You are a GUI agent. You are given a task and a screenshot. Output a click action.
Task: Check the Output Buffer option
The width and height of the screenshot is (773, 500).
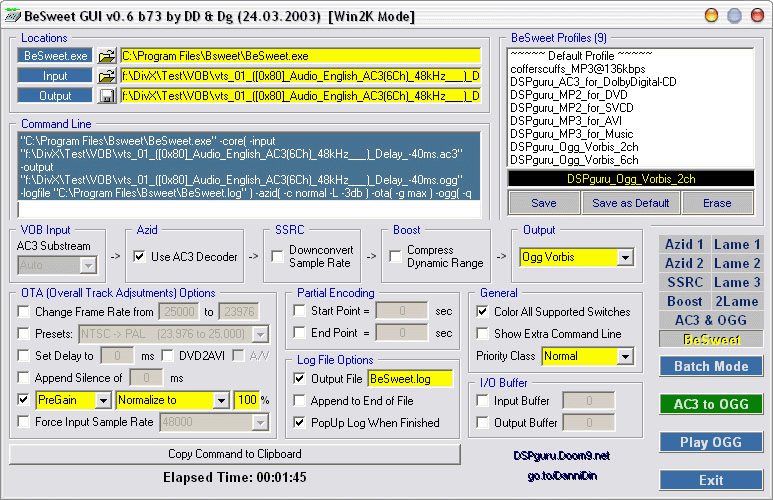tap(483, 423)
